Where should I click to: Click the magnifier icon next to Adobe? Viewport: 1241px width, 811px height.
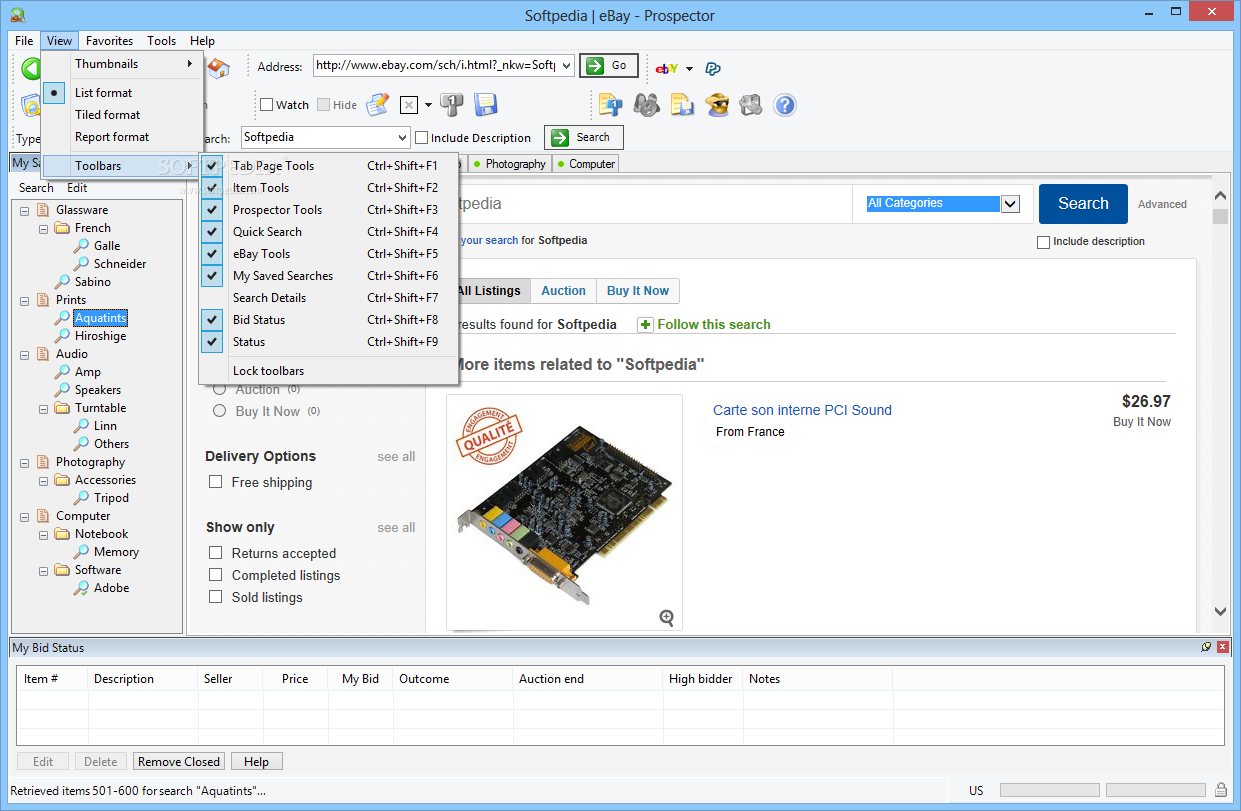(82, 588)
